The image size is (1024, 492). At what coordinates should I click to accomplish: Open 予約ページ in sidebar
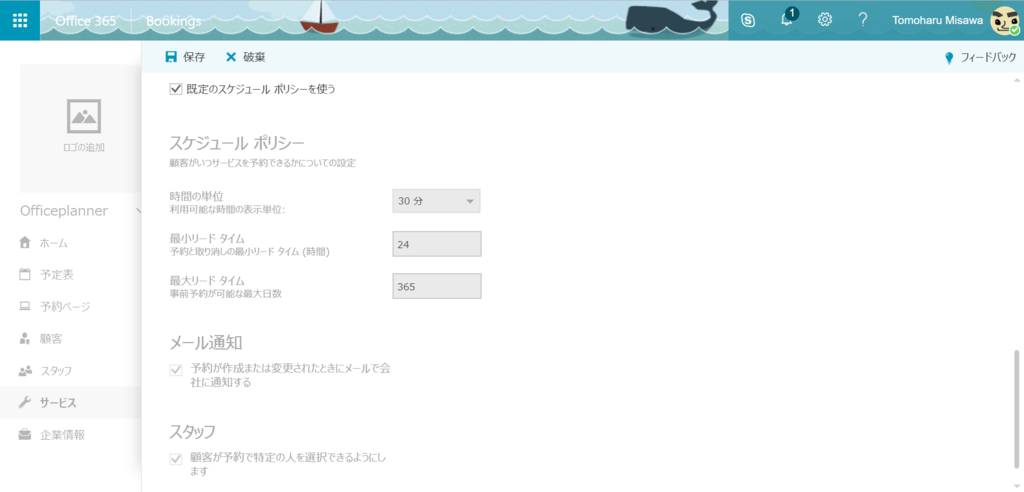[65, 306]
